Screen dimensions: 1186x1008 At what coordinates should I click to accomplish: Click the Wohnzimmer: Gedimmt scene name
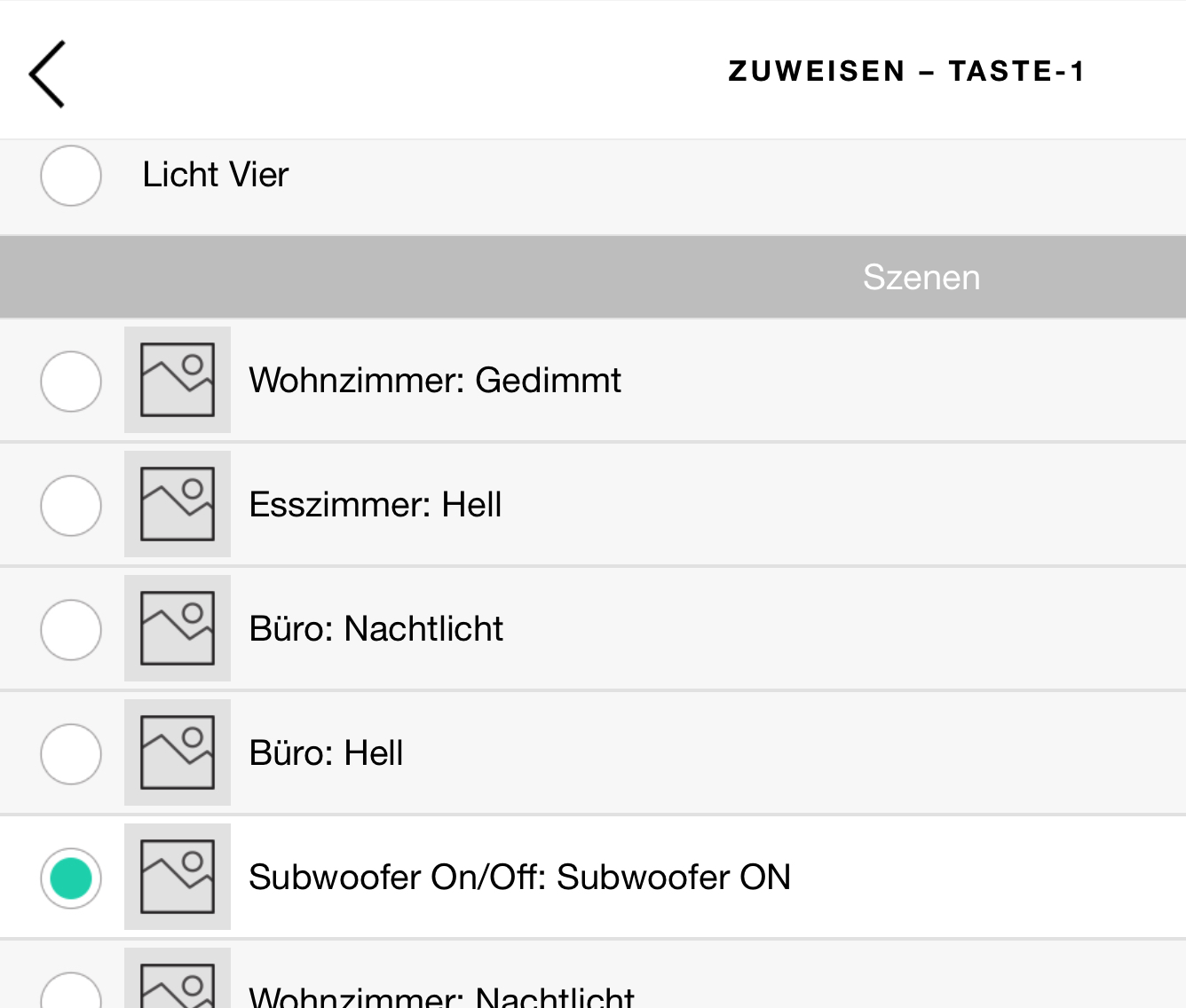[x=435, y=381]
